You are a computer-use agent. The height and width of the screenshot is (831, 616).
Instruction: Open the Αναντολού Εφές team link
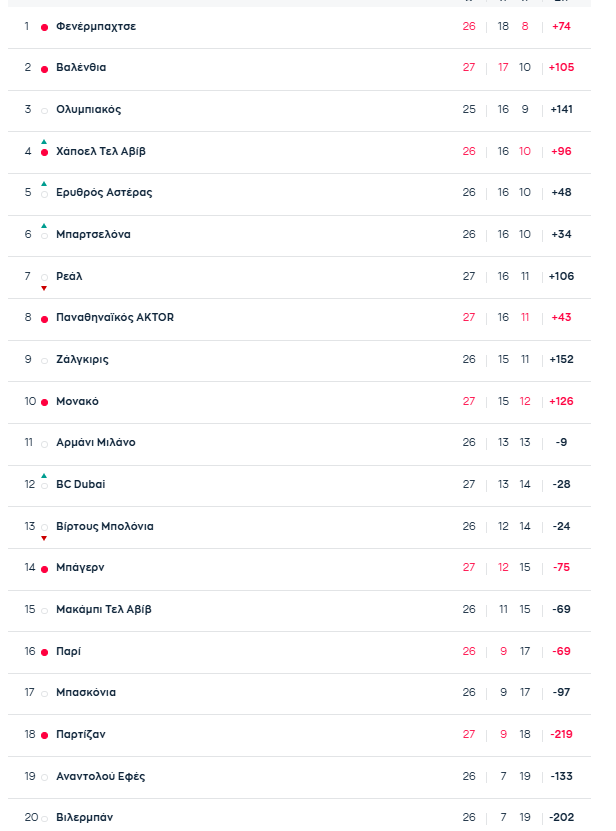click(100, 776)
